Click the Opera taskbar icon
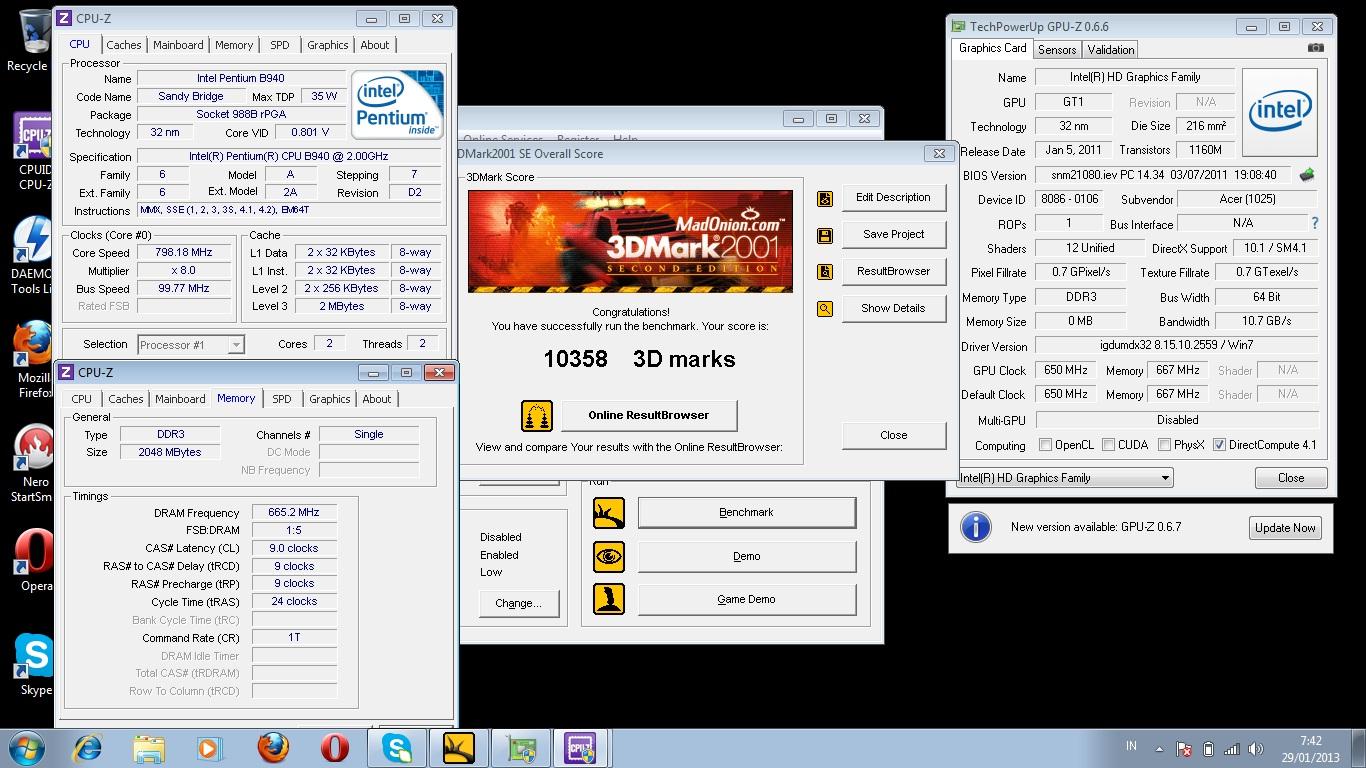The height and width of the screenshot is (768, 1366). 334,748
